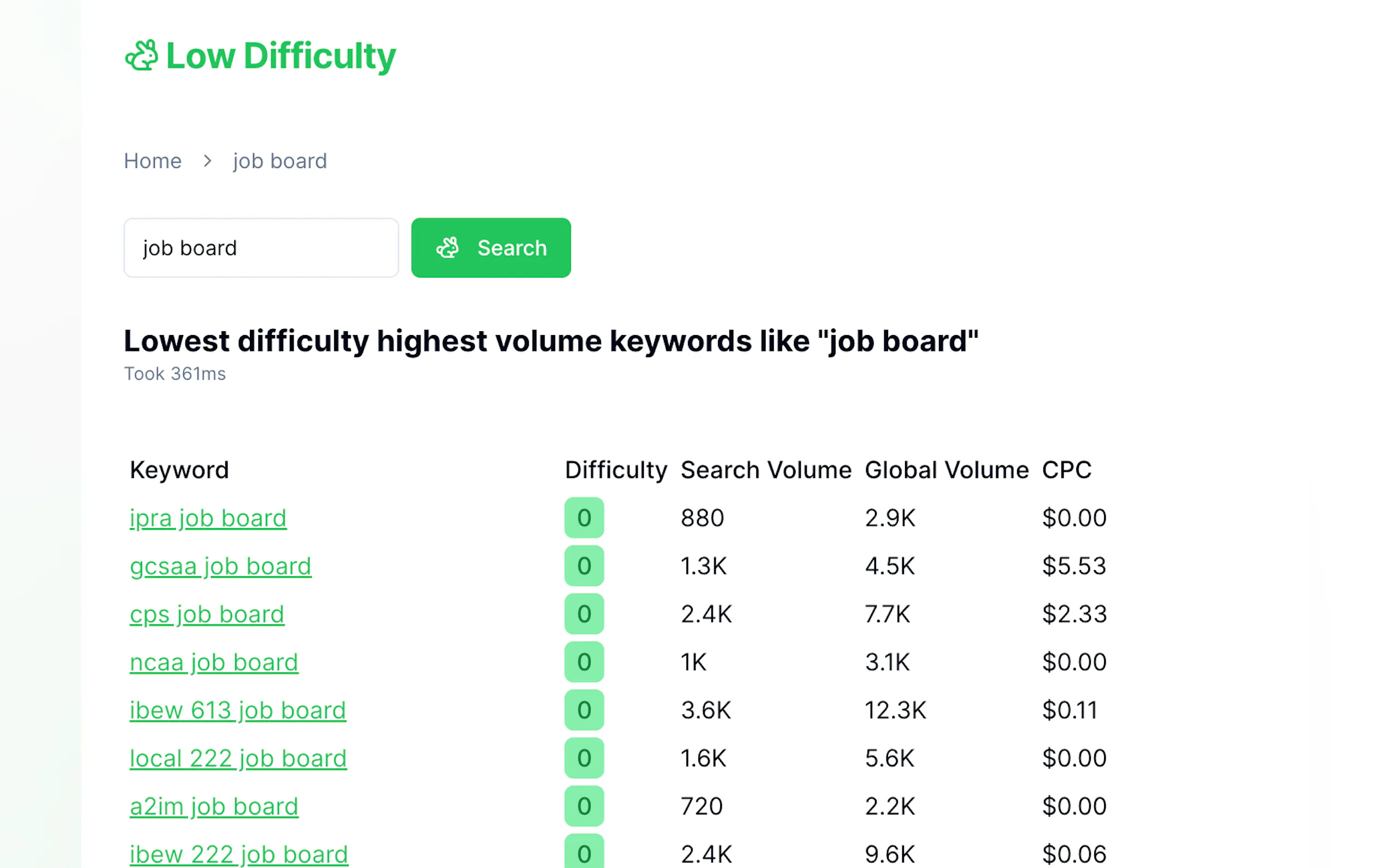This screenshot has height=868, width=1389.
Task: Click the difficulty badge for ipra job board
Action: [584, 518]
